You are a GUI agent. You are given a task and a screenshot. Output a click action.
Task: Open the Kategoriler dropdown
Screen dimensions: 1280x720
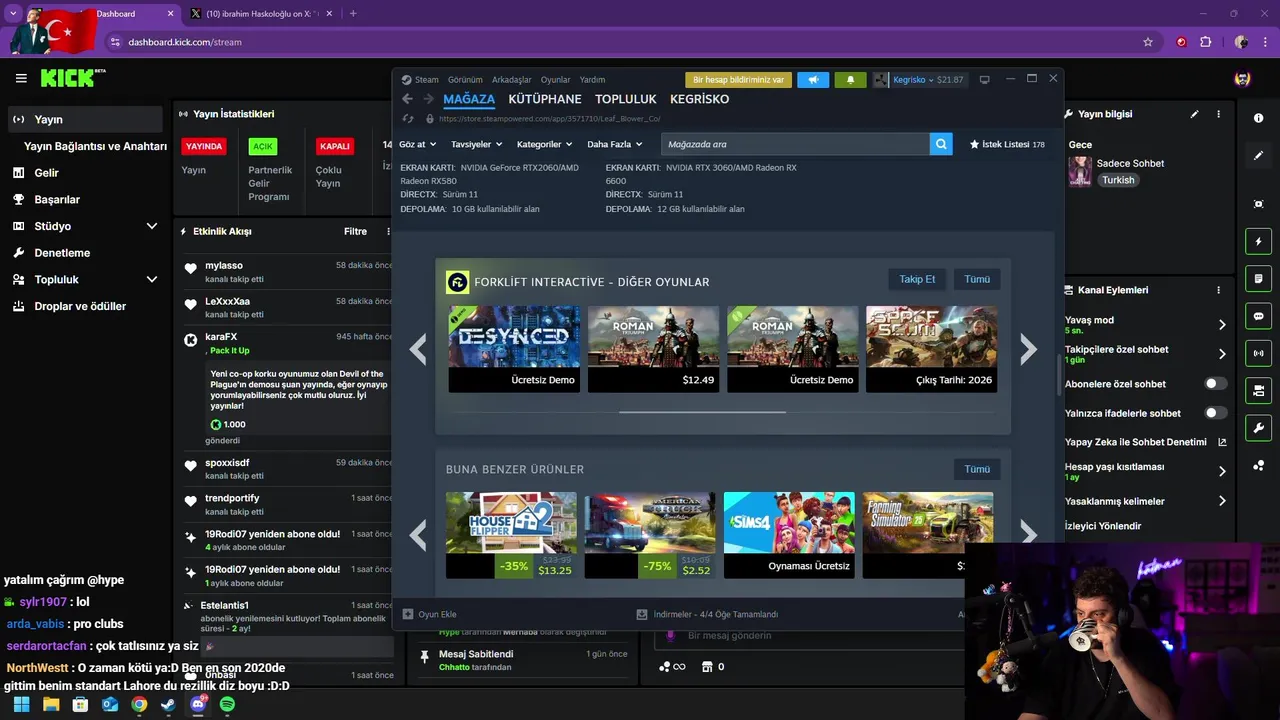pos(545,144)
